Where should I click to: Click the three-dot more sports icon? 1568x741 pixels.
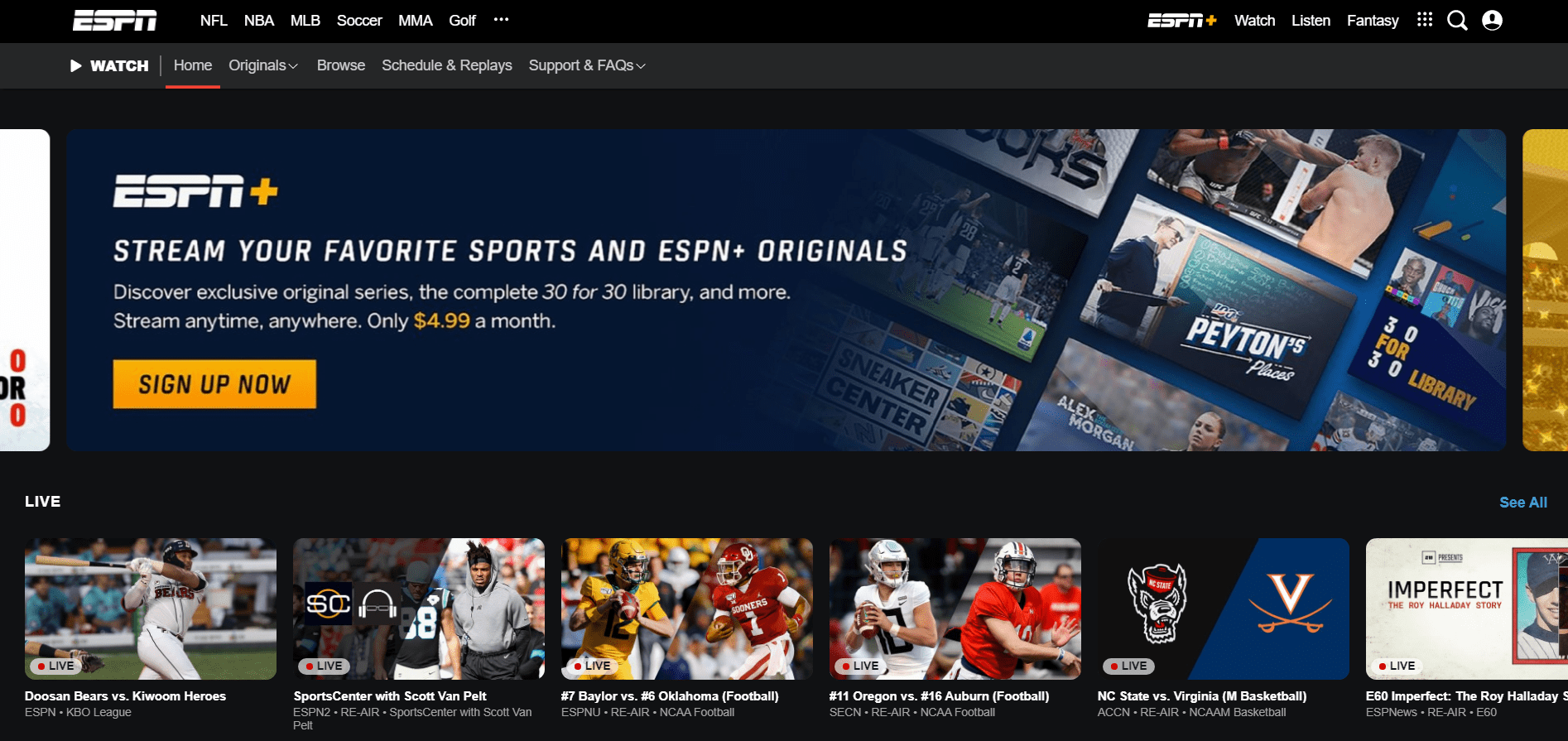501,20
